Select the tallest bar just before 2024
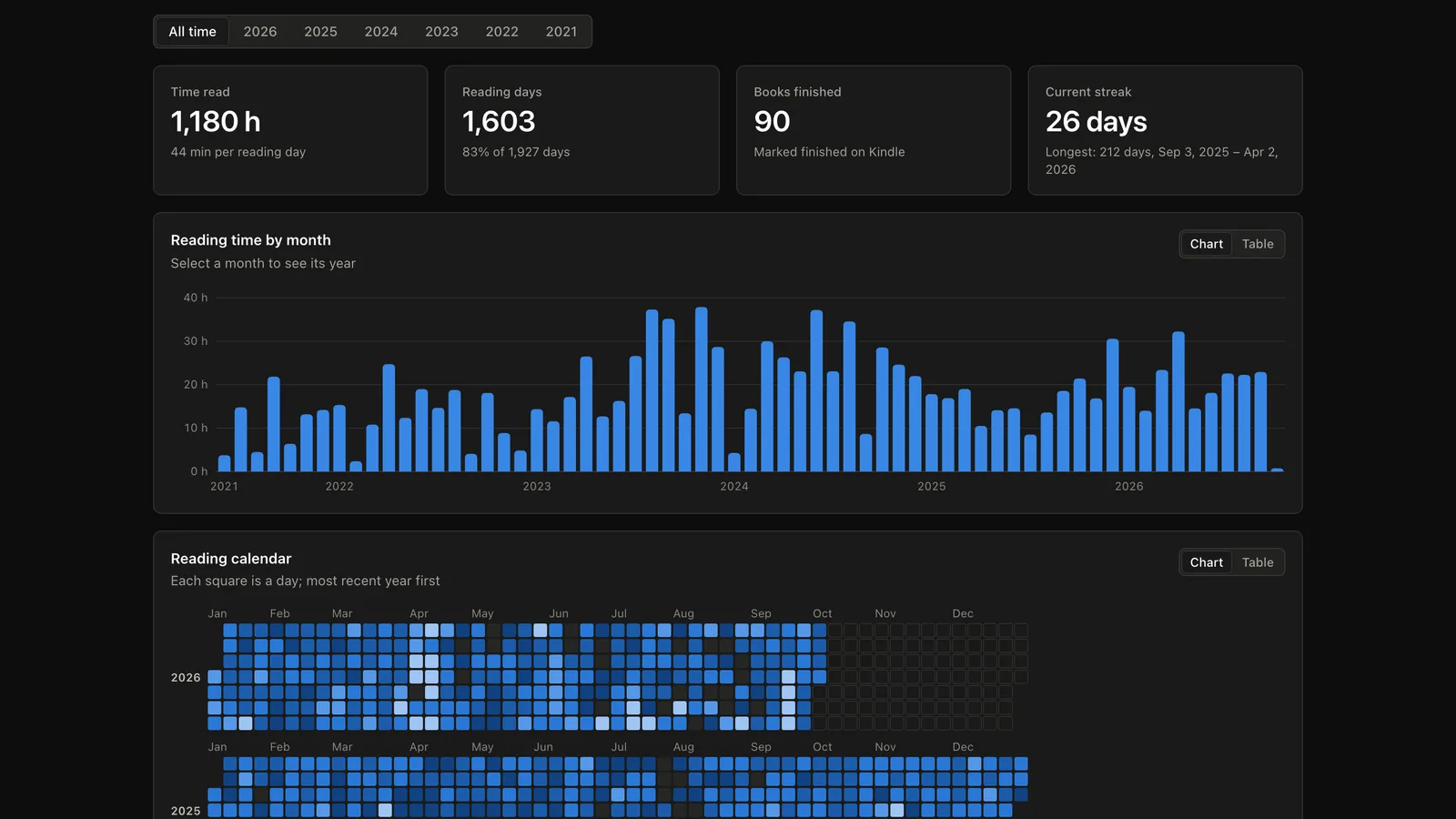 [702, 389]
